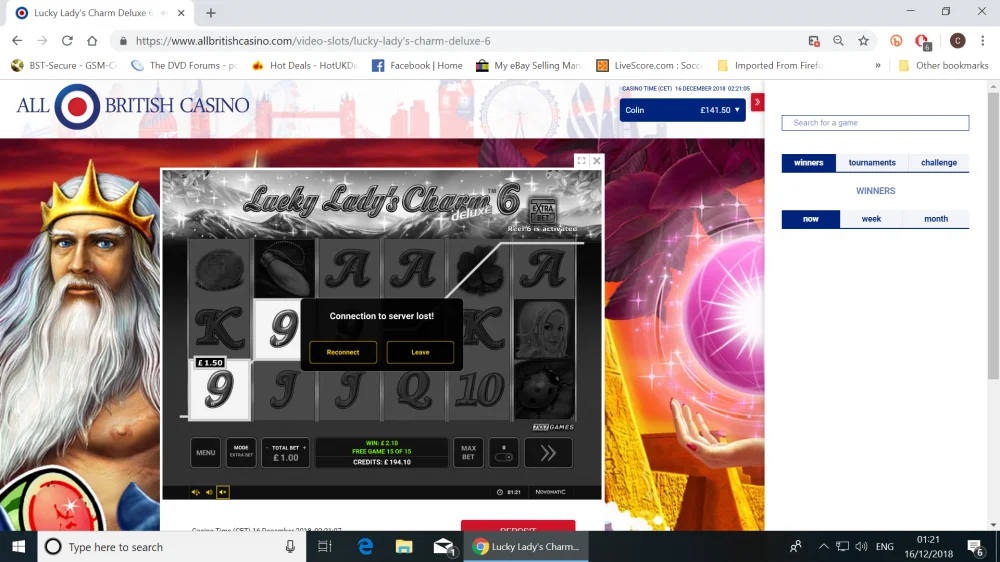Open the slot game MENU button
This screenshot has height=562, width=1000.
(x=205, y=453)
